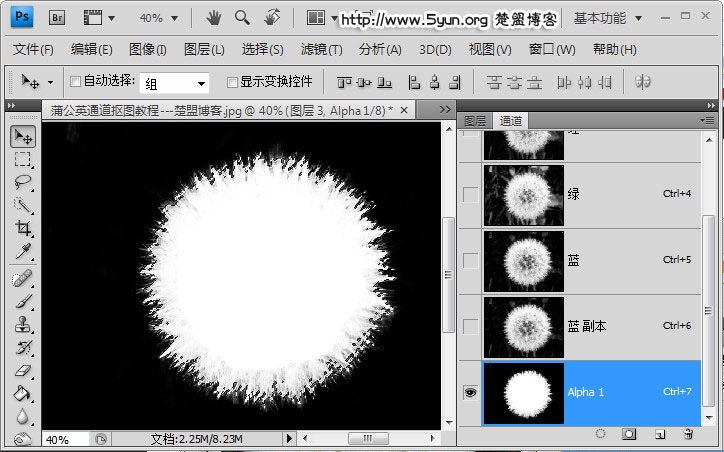Choose the Lasso tool

coord(23,182)
